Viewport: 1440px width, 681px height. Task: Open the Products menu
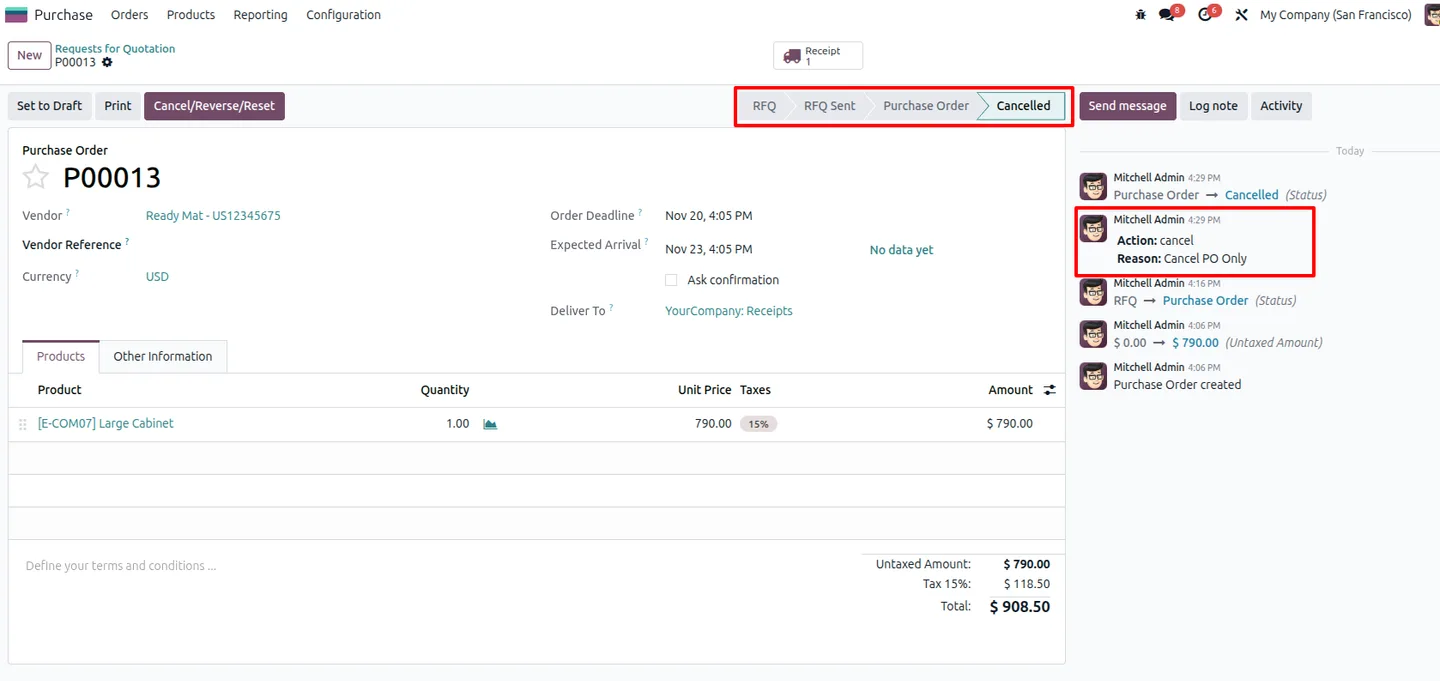tap(191, 15)
